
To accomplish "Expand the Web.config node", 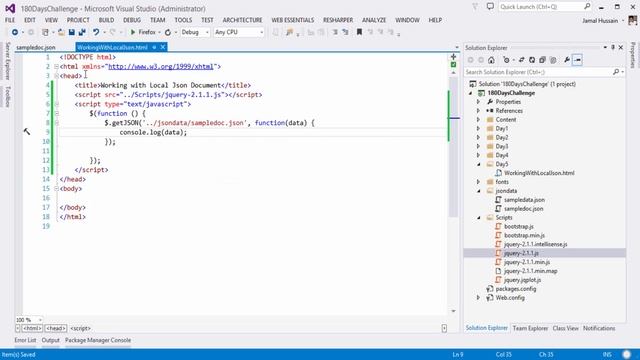I will click(478, 298).
